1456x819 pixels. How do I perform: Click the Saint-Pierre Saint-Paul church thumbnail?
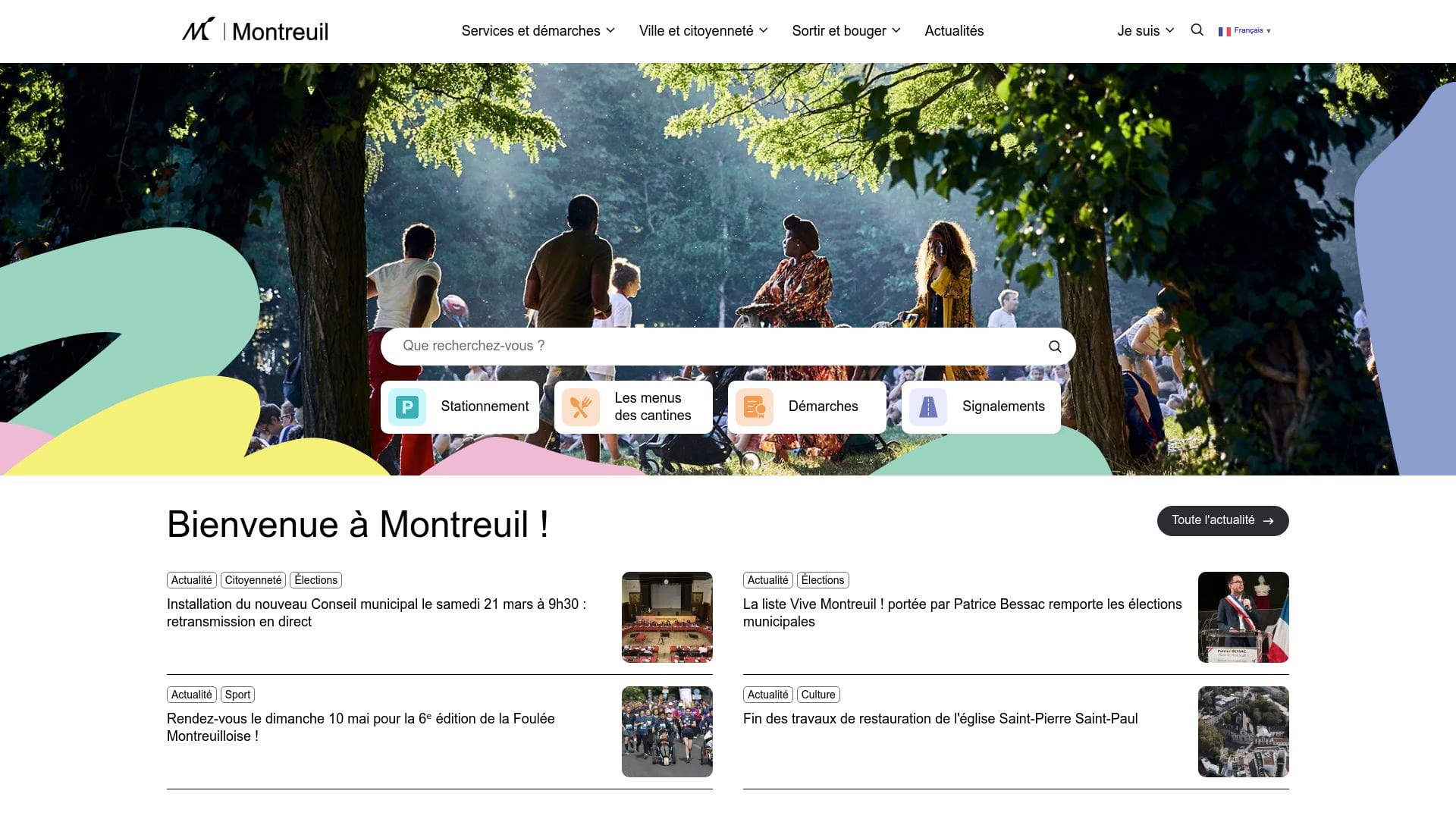pyautogui.click(x=1242, y=731)
